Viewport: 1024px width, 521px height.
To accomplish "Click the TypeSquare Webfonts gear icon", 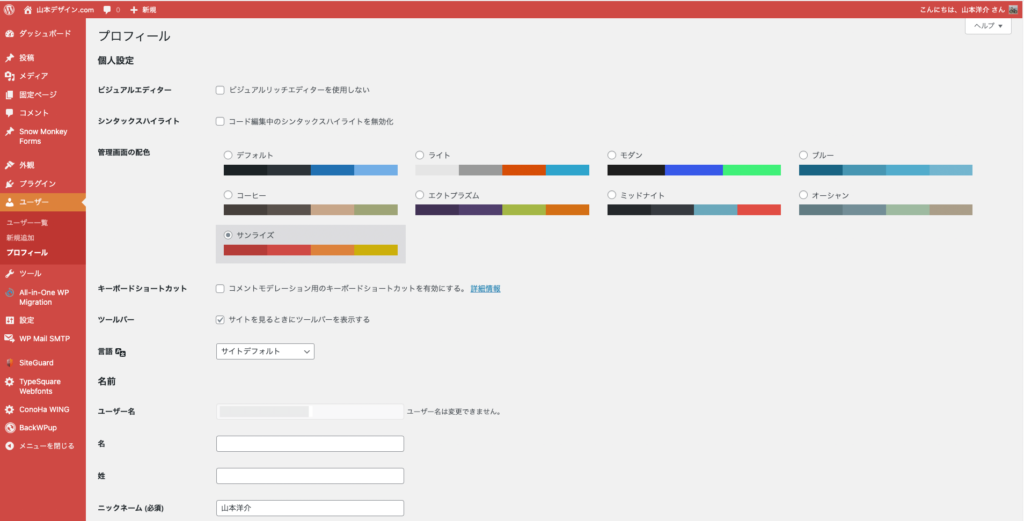I will click(x=10, y=381).
